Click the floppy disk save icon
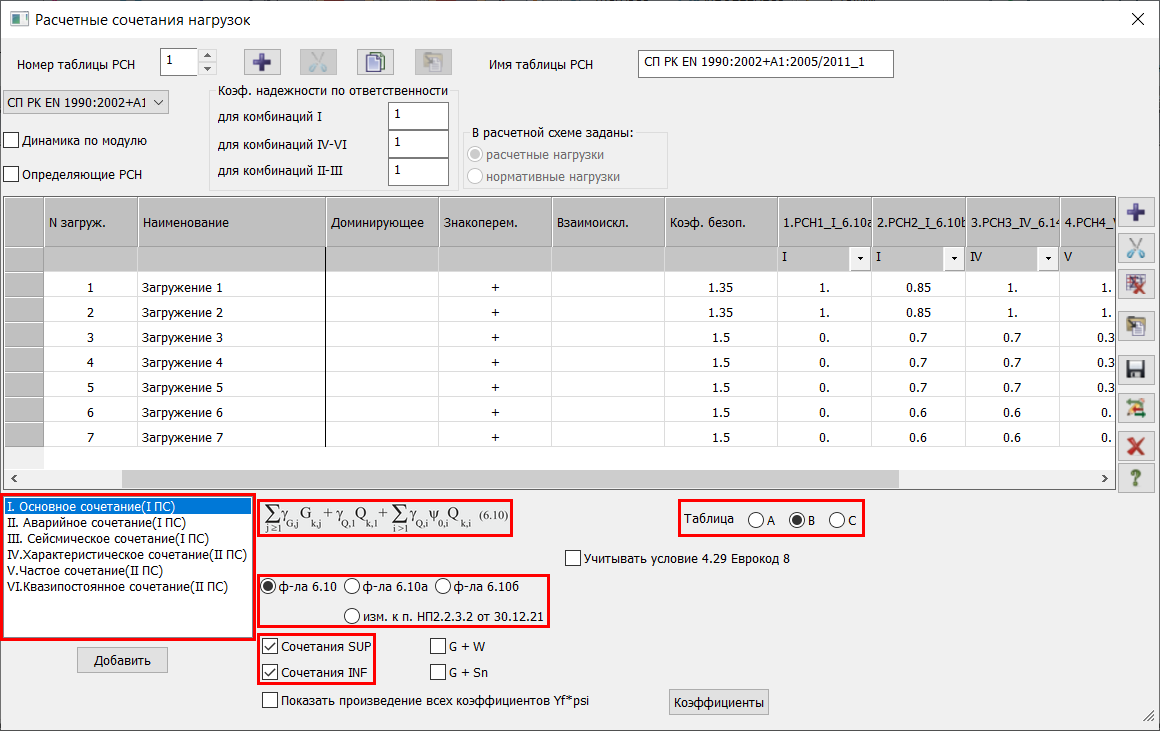This screenshot has width=1160, height=731. pos(1135,369)
